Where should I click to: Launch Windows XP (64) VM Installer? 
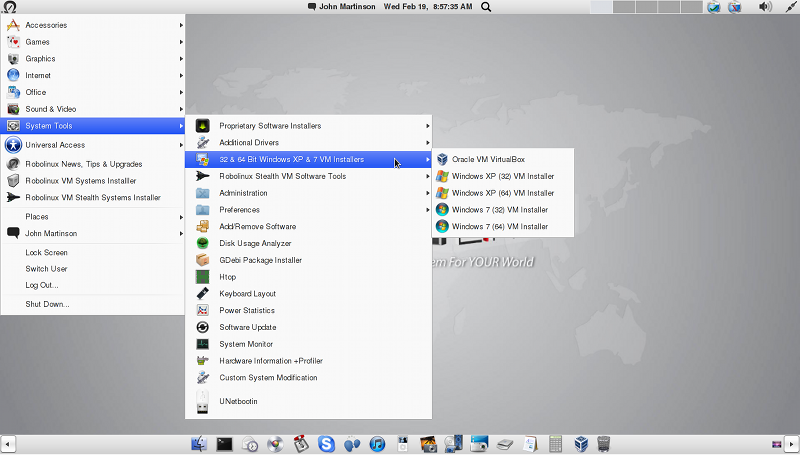[x=503, y=193]
